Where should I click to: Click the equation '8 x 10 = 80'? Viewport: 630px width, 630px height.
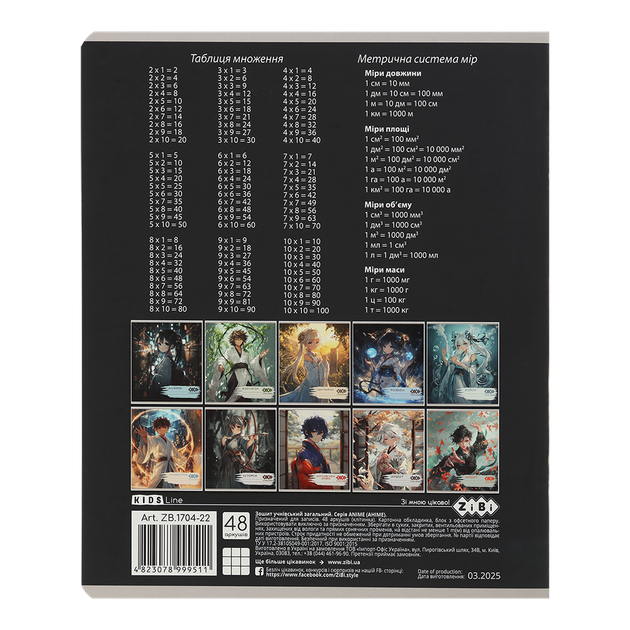168,309
